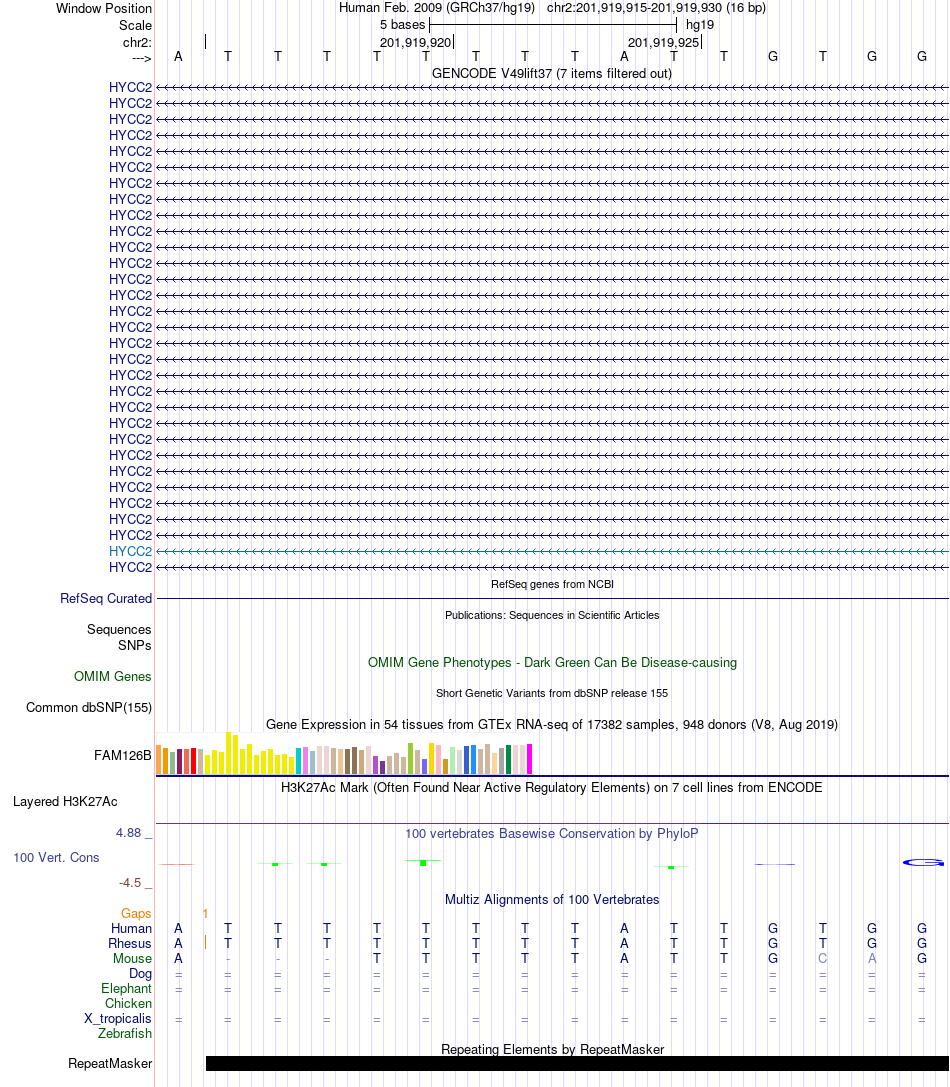Click the H3K27Ac Mark ENCODE title
The height and width of the screenshot is (1087, 950).
click(x=552, y=788)
